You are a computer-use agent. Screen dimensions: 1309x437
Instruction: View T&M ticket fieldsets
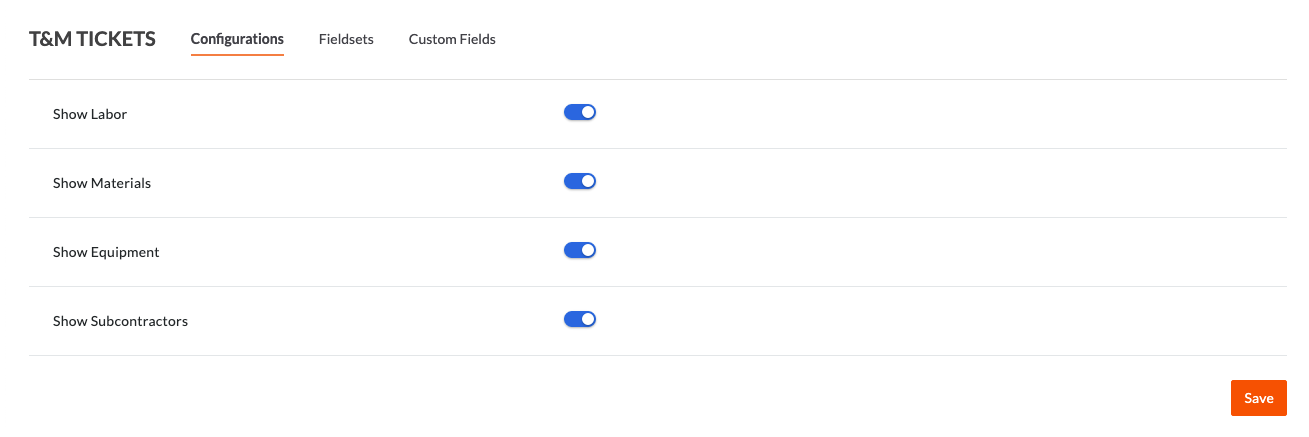(346, 40)
